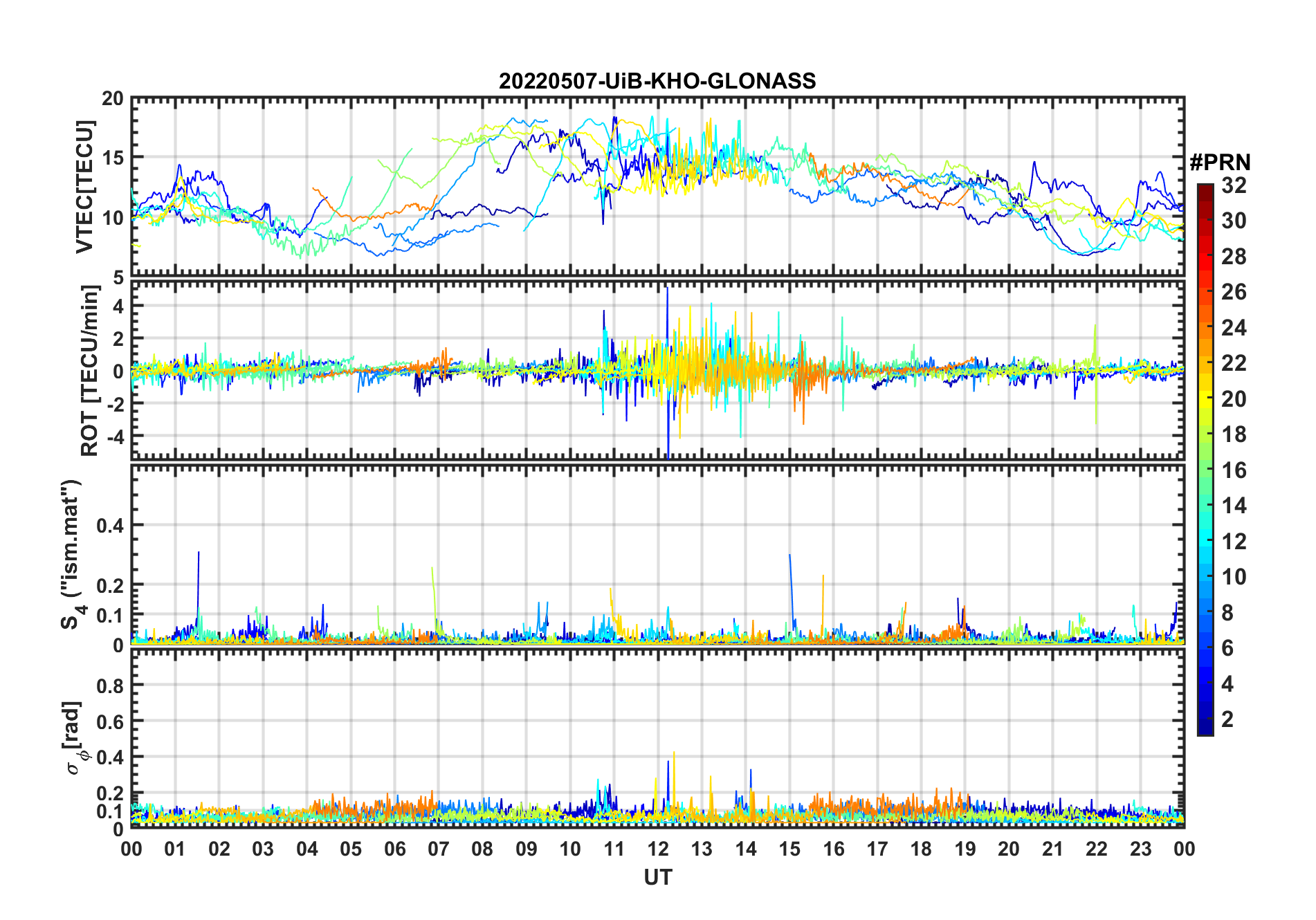Click UT axis tick label 11
The width and height of the screenshot is (1316, 920).
pyautogui.click(x=614, y=849)
